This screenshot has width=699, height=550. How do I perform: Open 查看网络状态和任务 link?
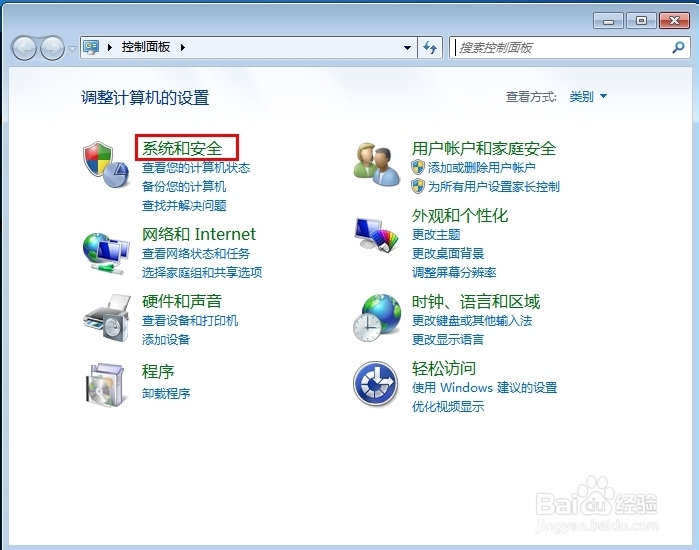click(196, 254)
